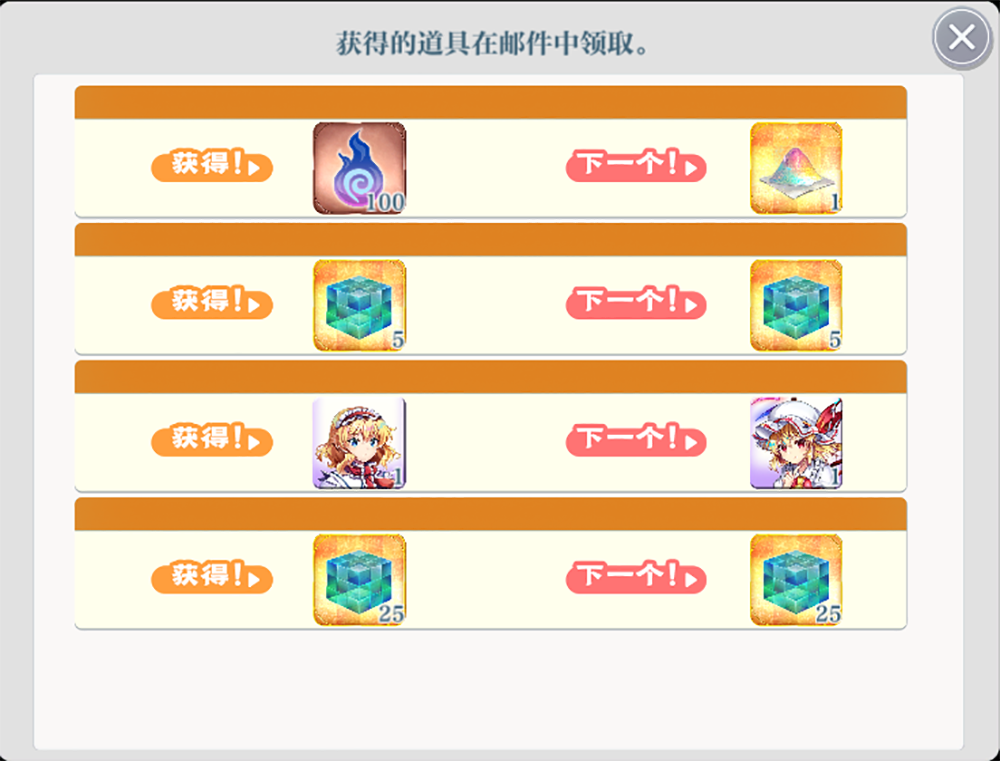Click the orange header bar above the character portraits

pyautogui.click(x=490, y=376)
